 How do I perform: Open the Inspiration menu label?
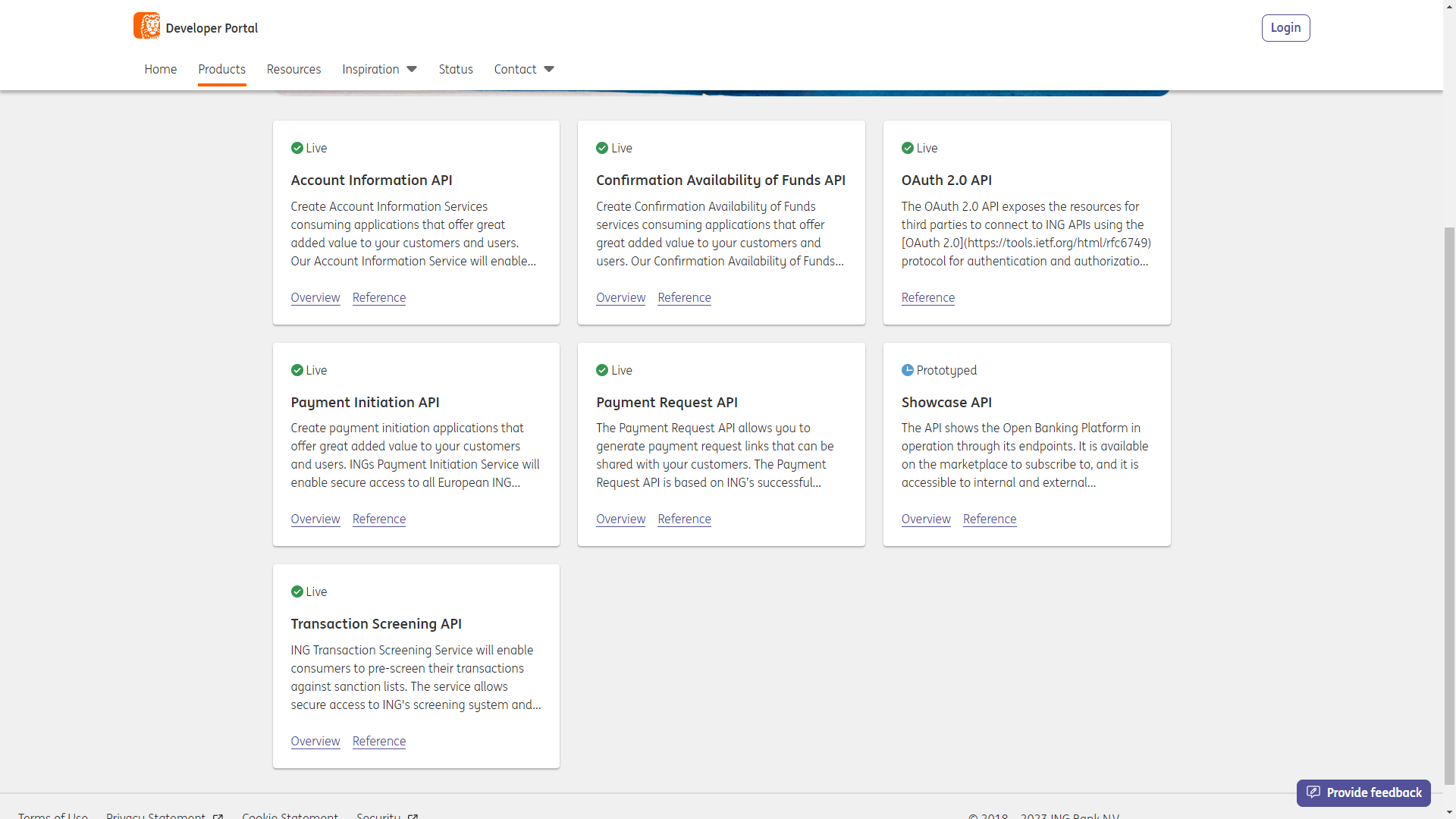pyautogui.click(x=371, y=69)
